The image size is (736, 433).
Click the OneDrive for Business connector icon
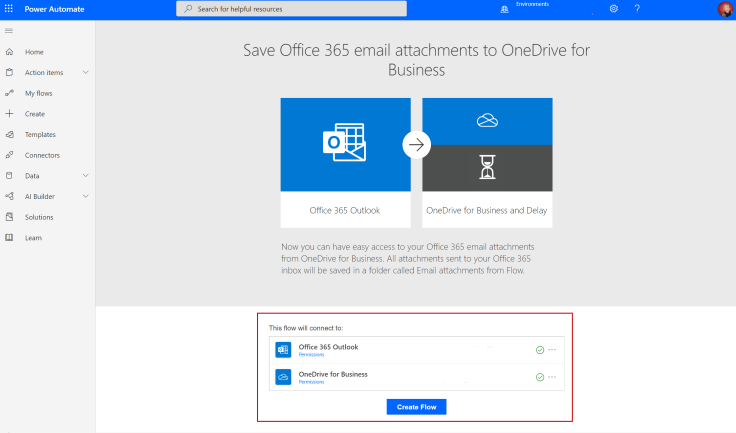283,377
